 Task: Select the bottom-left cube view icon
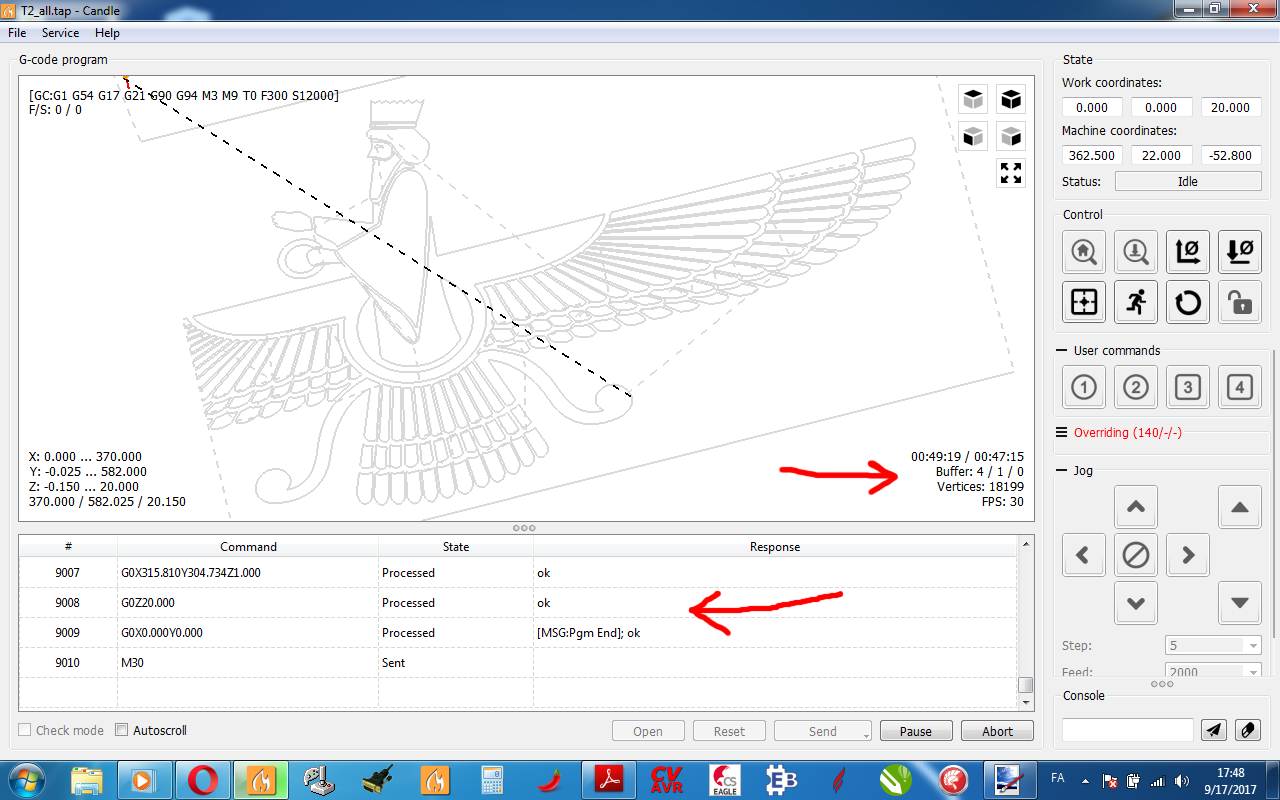point(973,136)
